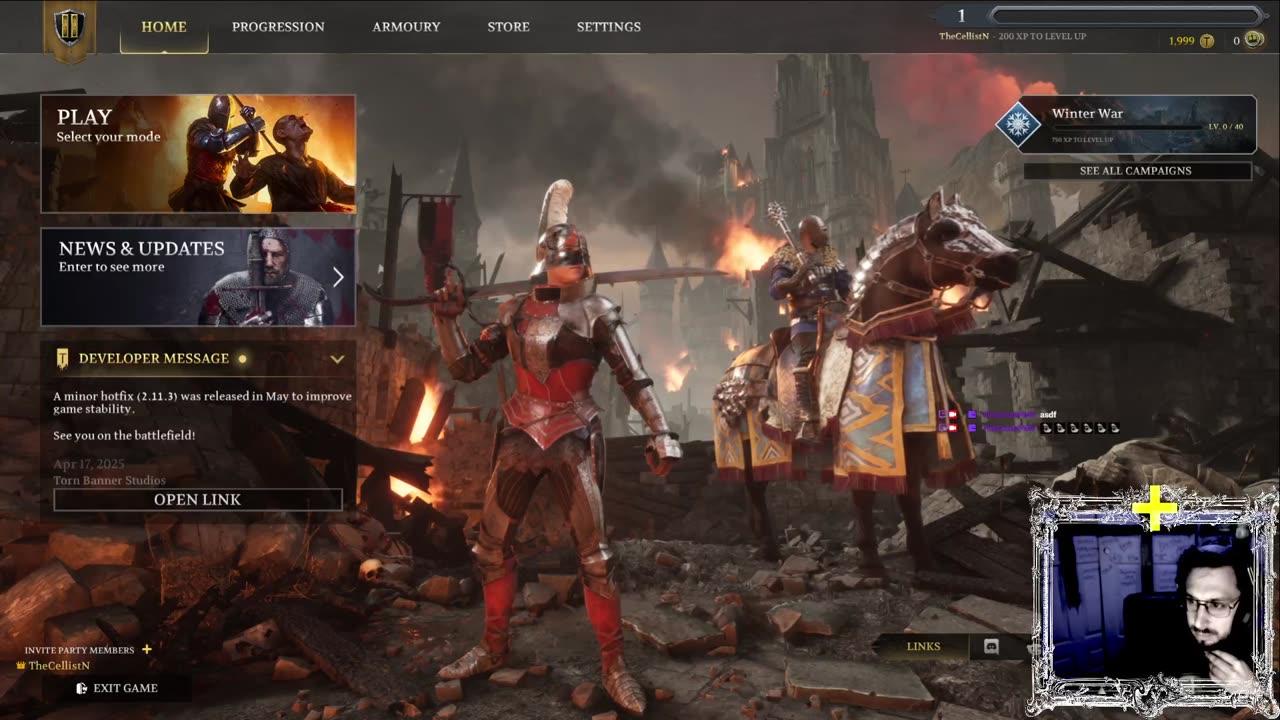This screenshot has height=720, width=1280.
Task: Click the player level XP progress bar
Action: point(1126,15)
